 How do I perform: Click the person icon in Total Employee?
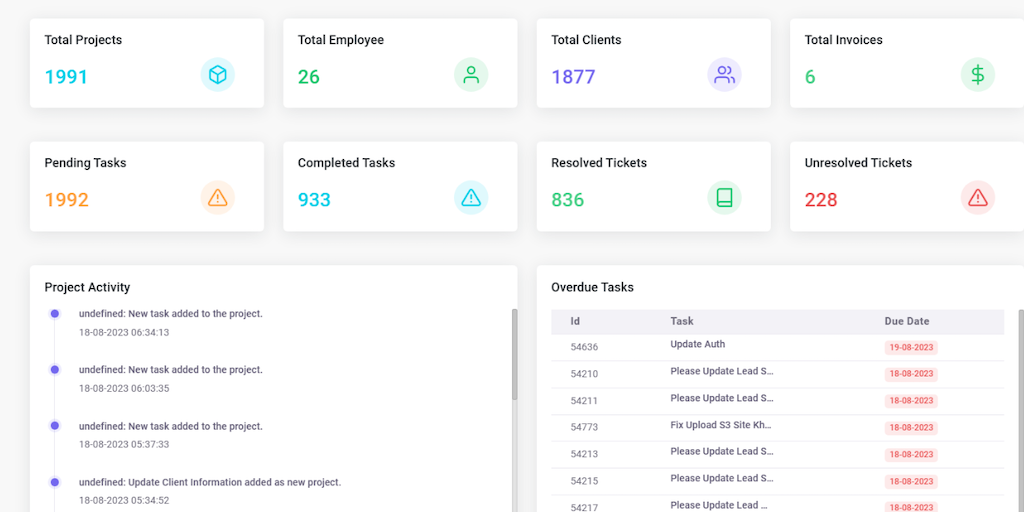(x=471, y=75)
